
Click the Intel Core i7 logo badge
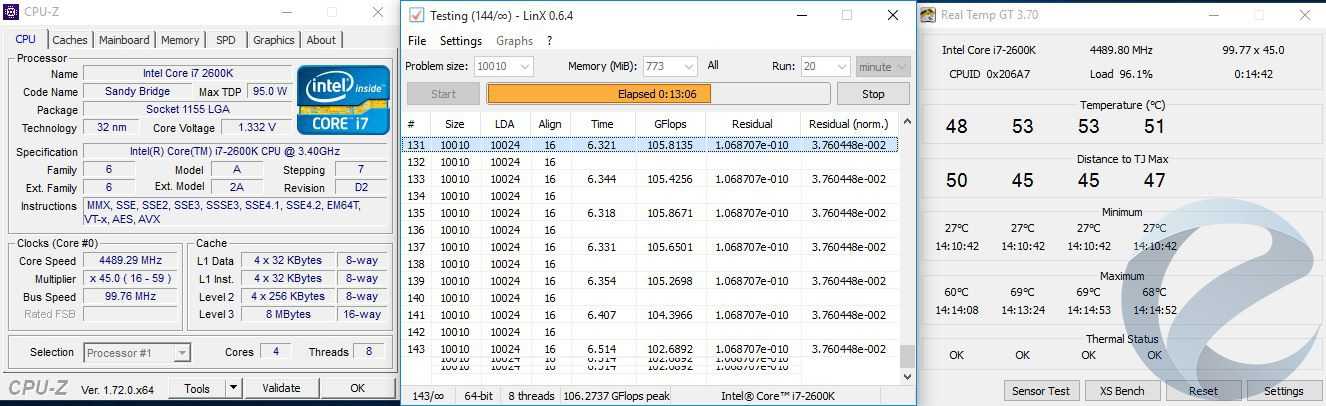click(343, 99)
